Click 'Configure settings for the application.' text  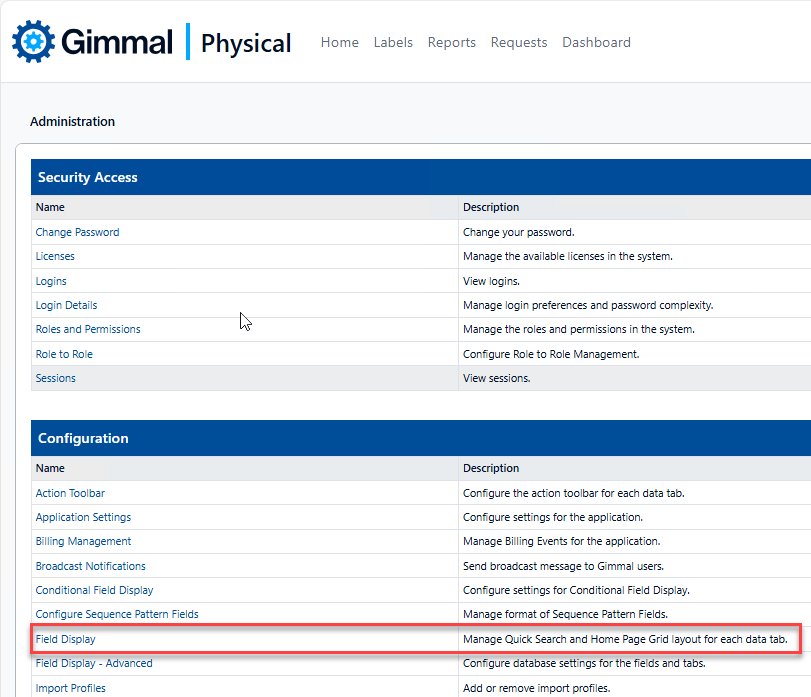(x=553, y=517)
